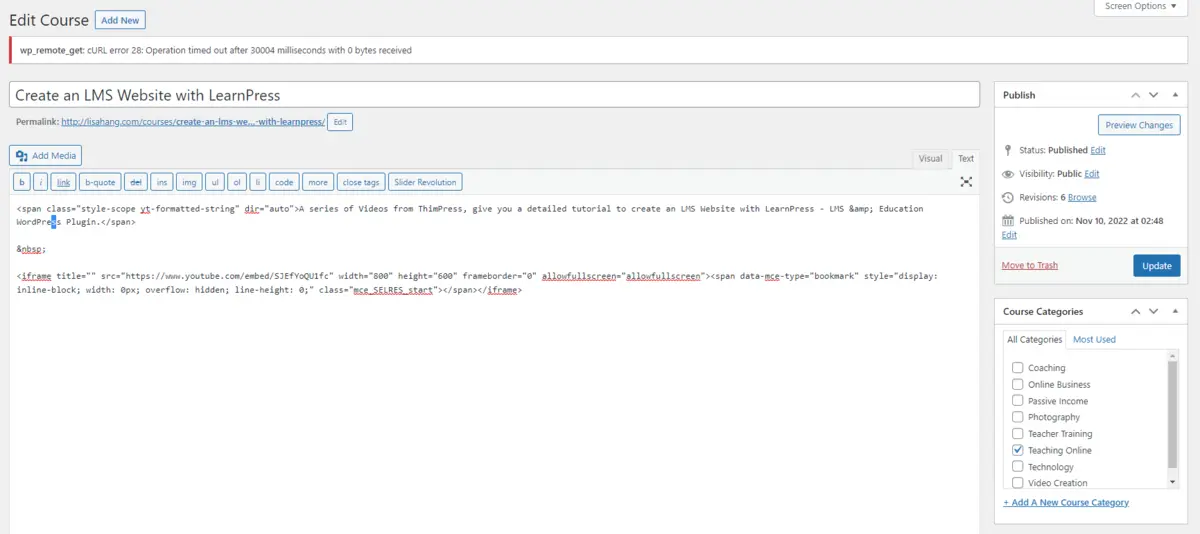Edit the Public visibility link
Image resolution: width=1200 pixels, height=534 pixels.
point(1092,174)
